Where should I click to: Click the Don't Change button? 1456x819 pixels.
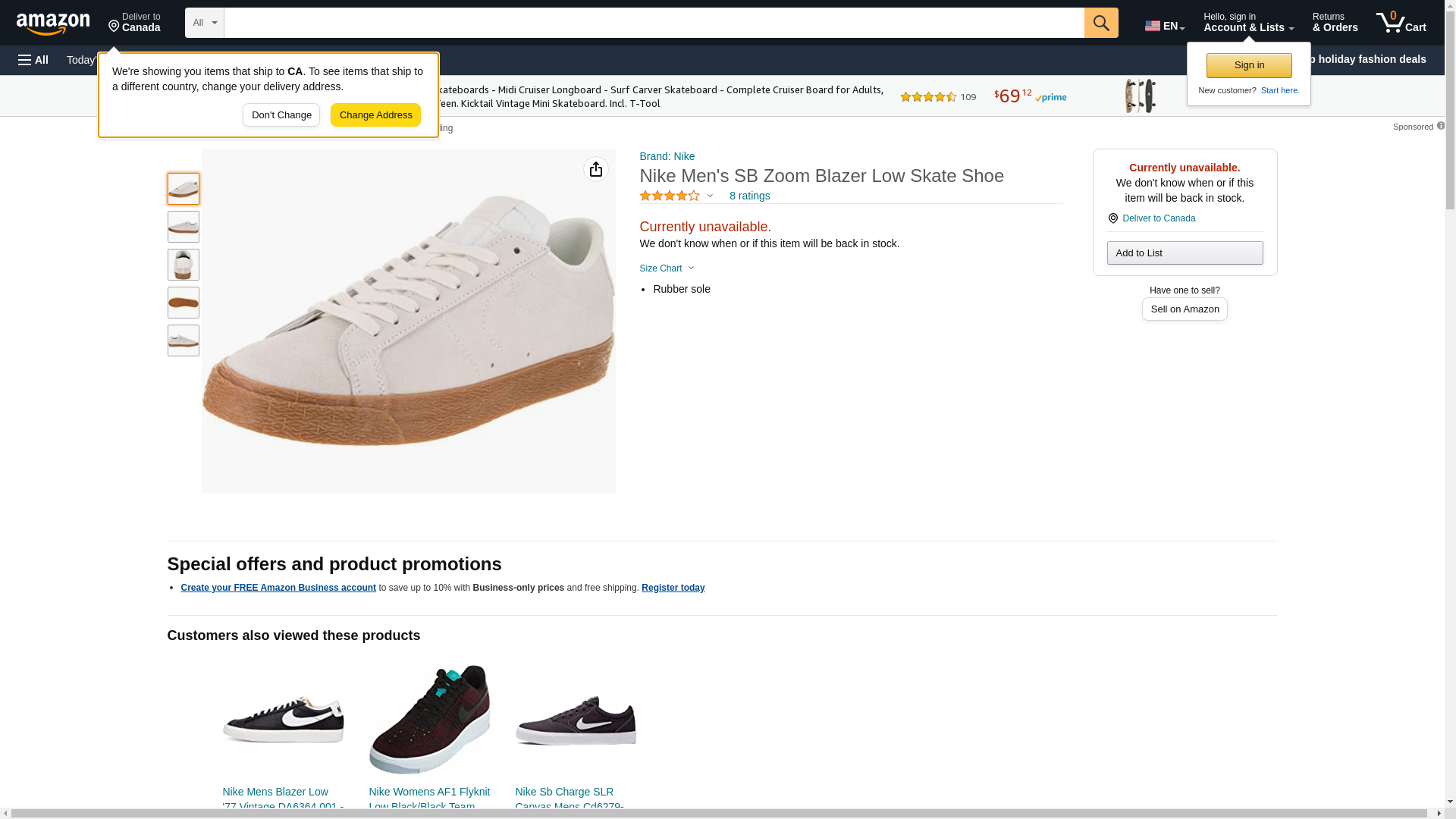(281, 115)
